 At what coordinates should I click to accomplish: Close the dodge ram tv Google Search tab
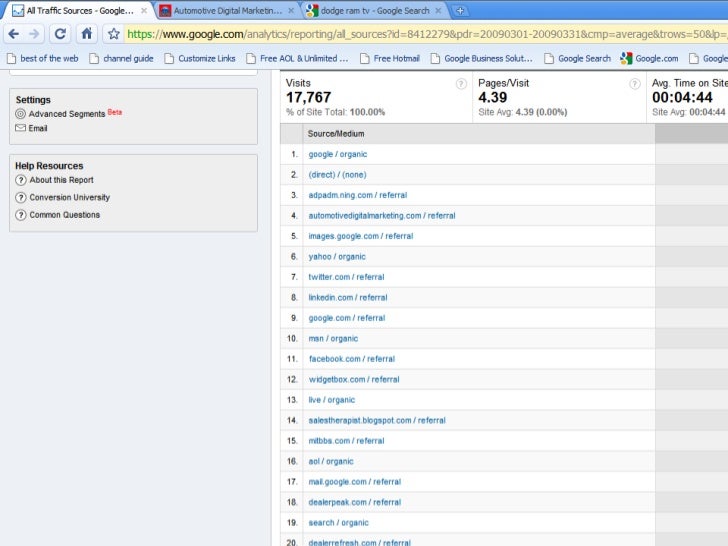point(438,10)
